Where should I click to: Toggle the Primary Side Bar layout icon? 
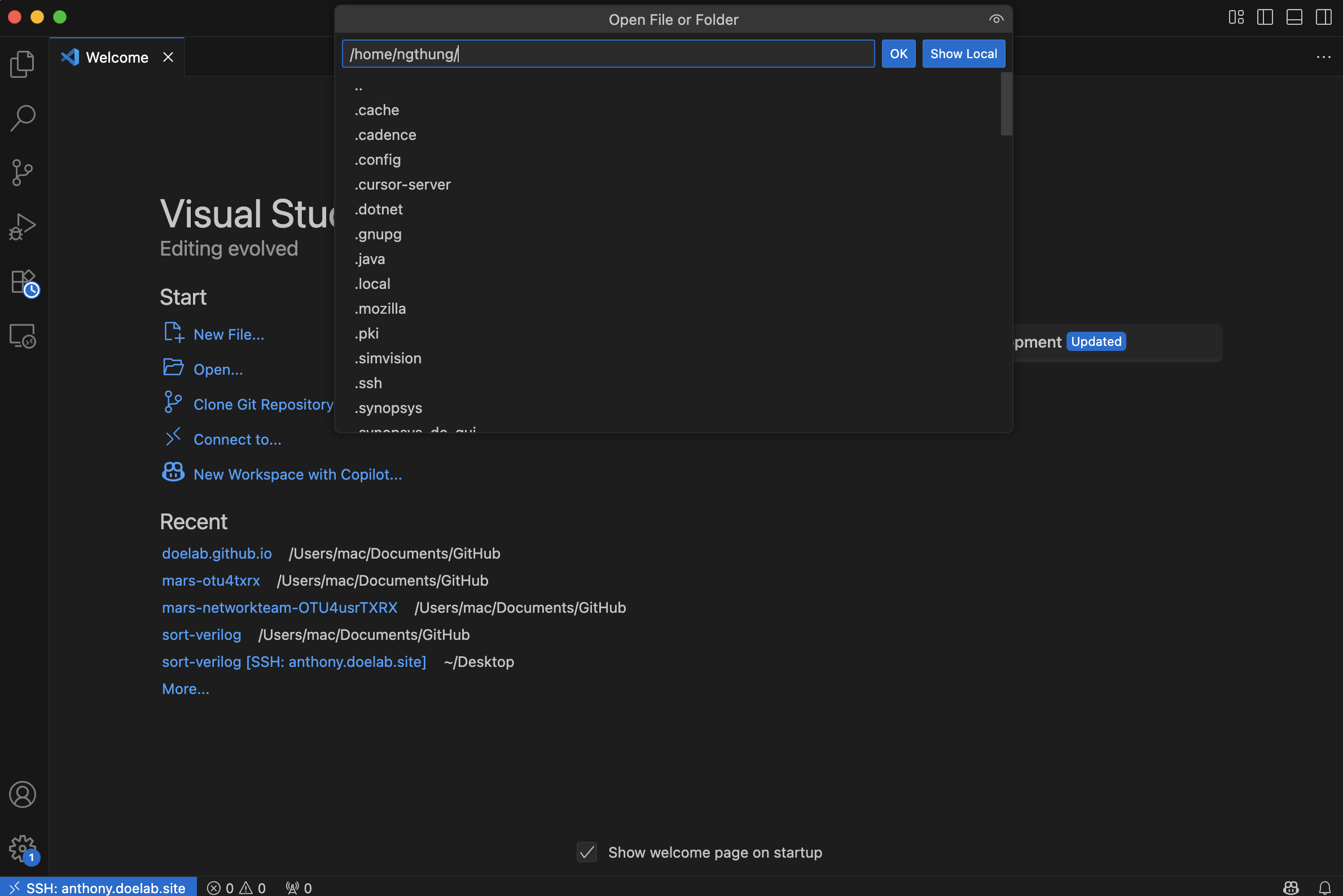tap(1265, 17)
